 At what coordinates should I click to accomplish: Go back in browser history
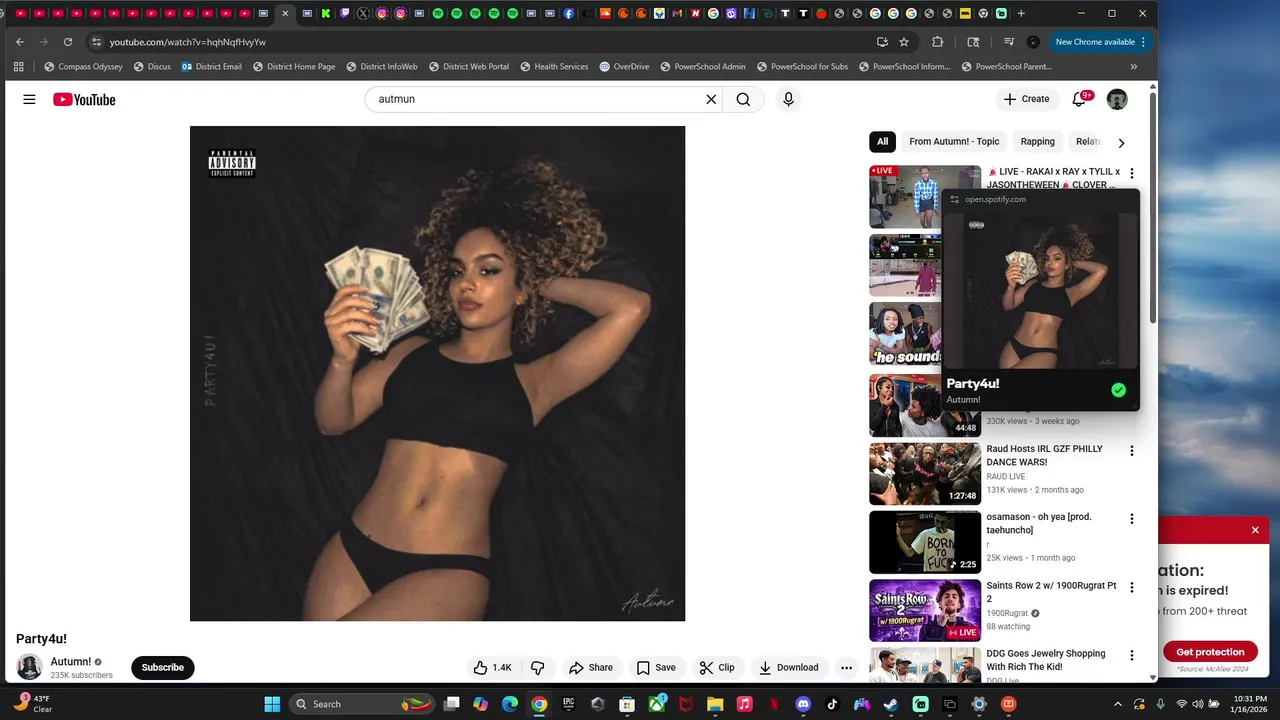[20, 42]
